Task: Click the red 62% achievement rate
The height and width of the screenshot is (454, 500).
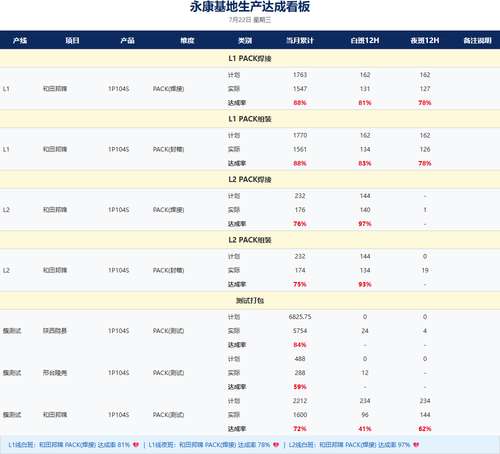Action: (425, 429)
